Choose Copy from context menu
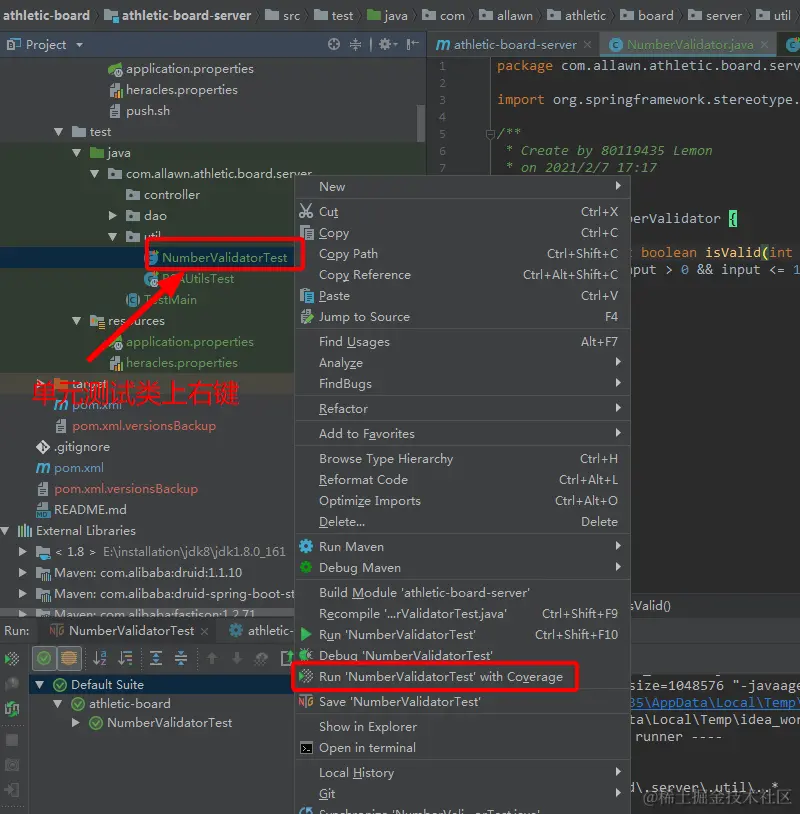 [463, 233]
